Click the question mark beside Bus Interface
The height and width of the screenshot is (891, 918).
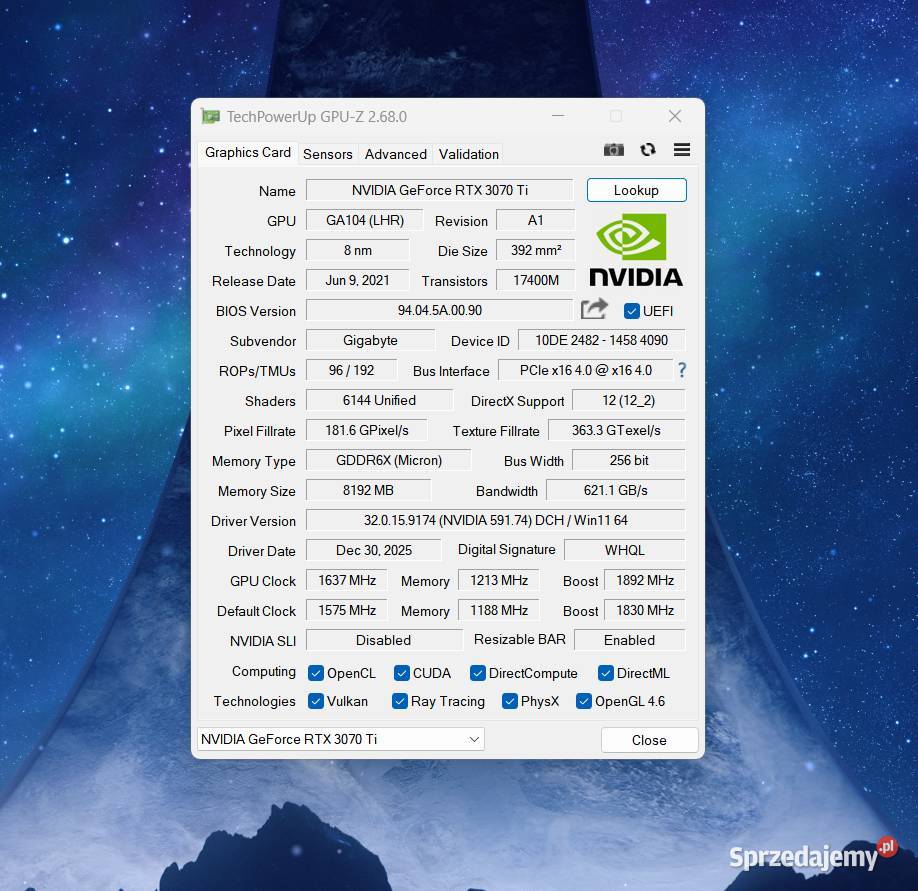(x=681, y=371)
